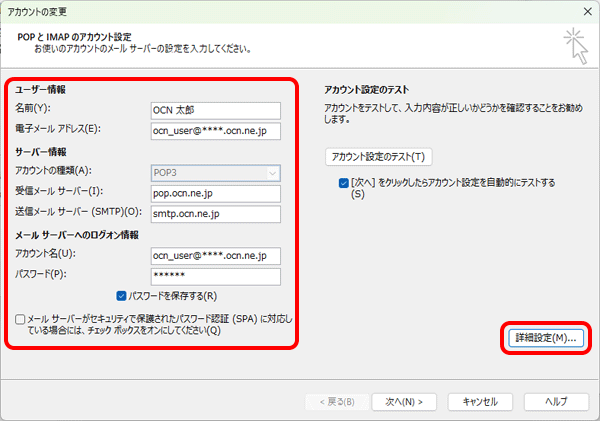
Task: Select the 電子メール アドレス input field
Action: point(215,130)
